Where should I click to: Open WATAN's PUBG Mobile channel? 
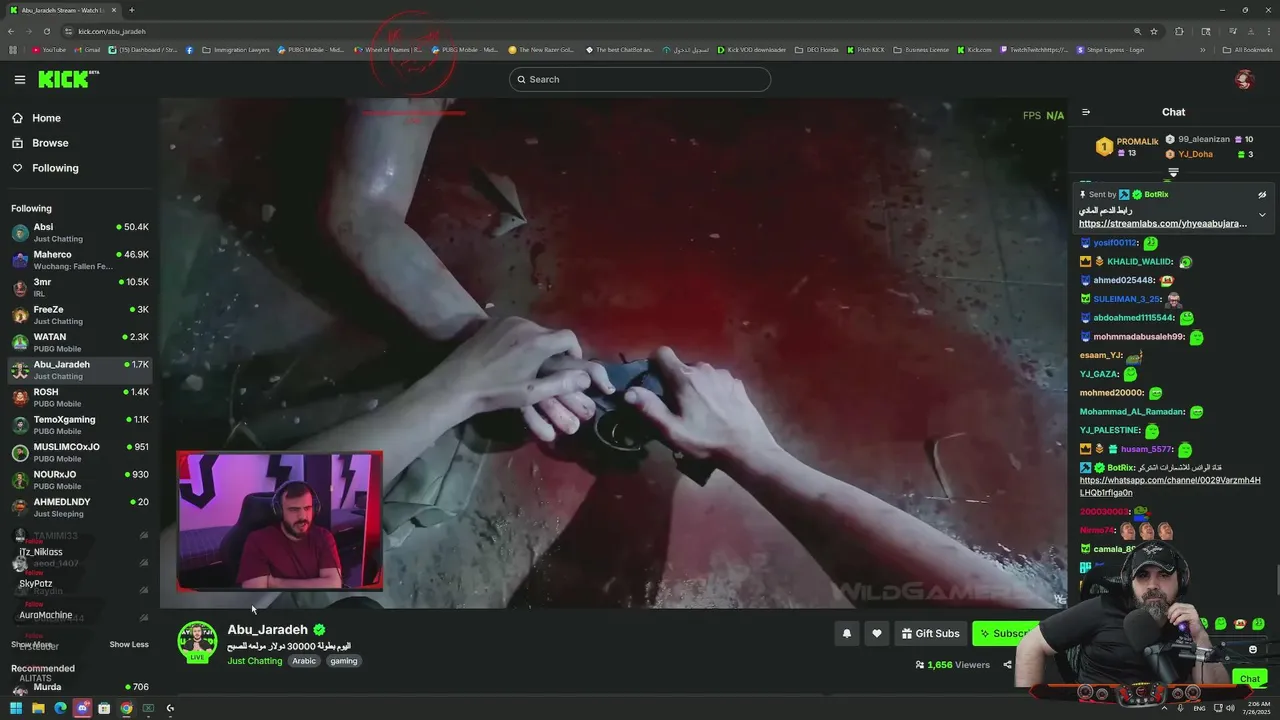coord(80,343)
